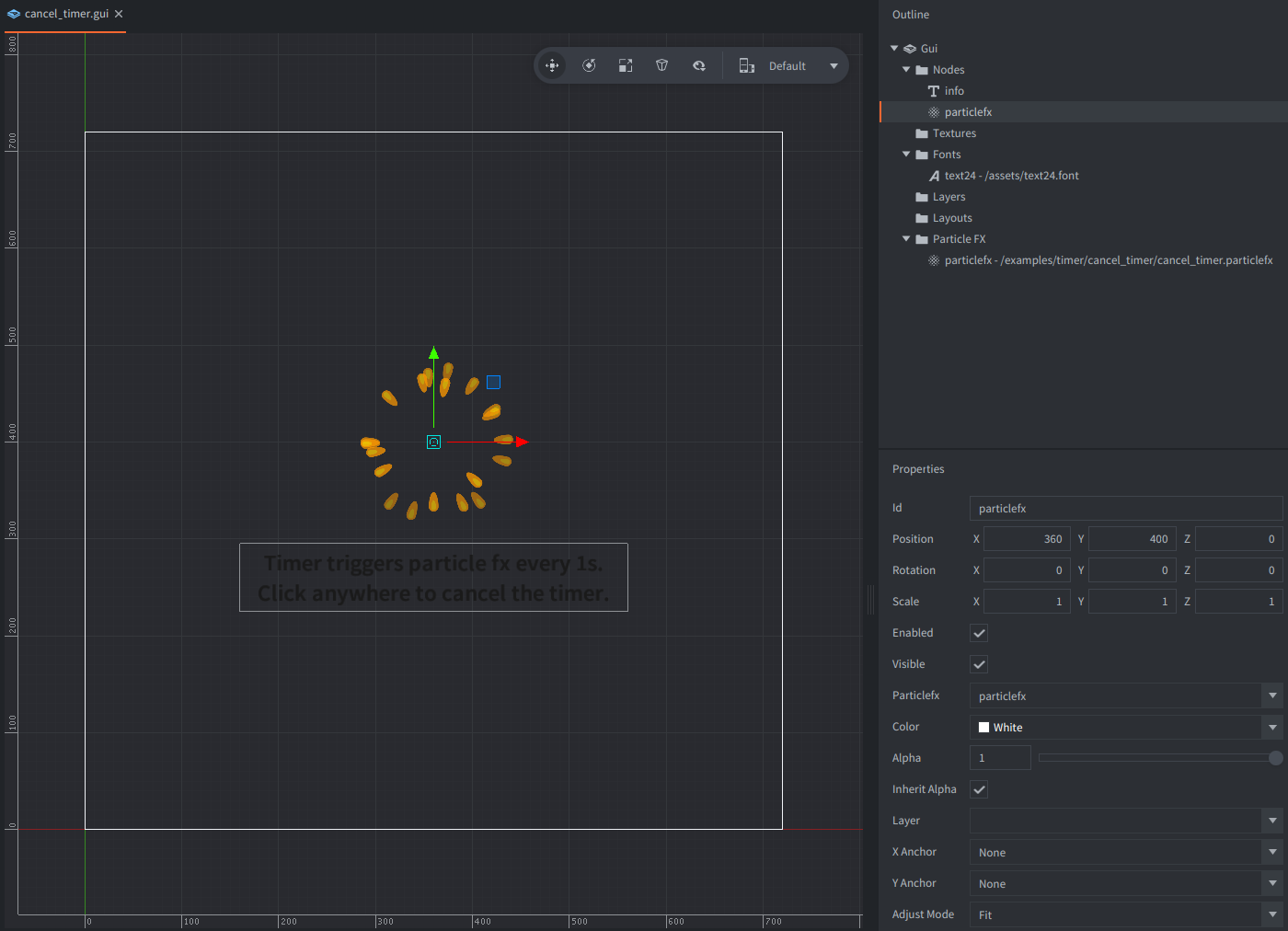Collapse the Fonts folder in Outline
Screen dimensions: 1288x931
tap(906, 155)
